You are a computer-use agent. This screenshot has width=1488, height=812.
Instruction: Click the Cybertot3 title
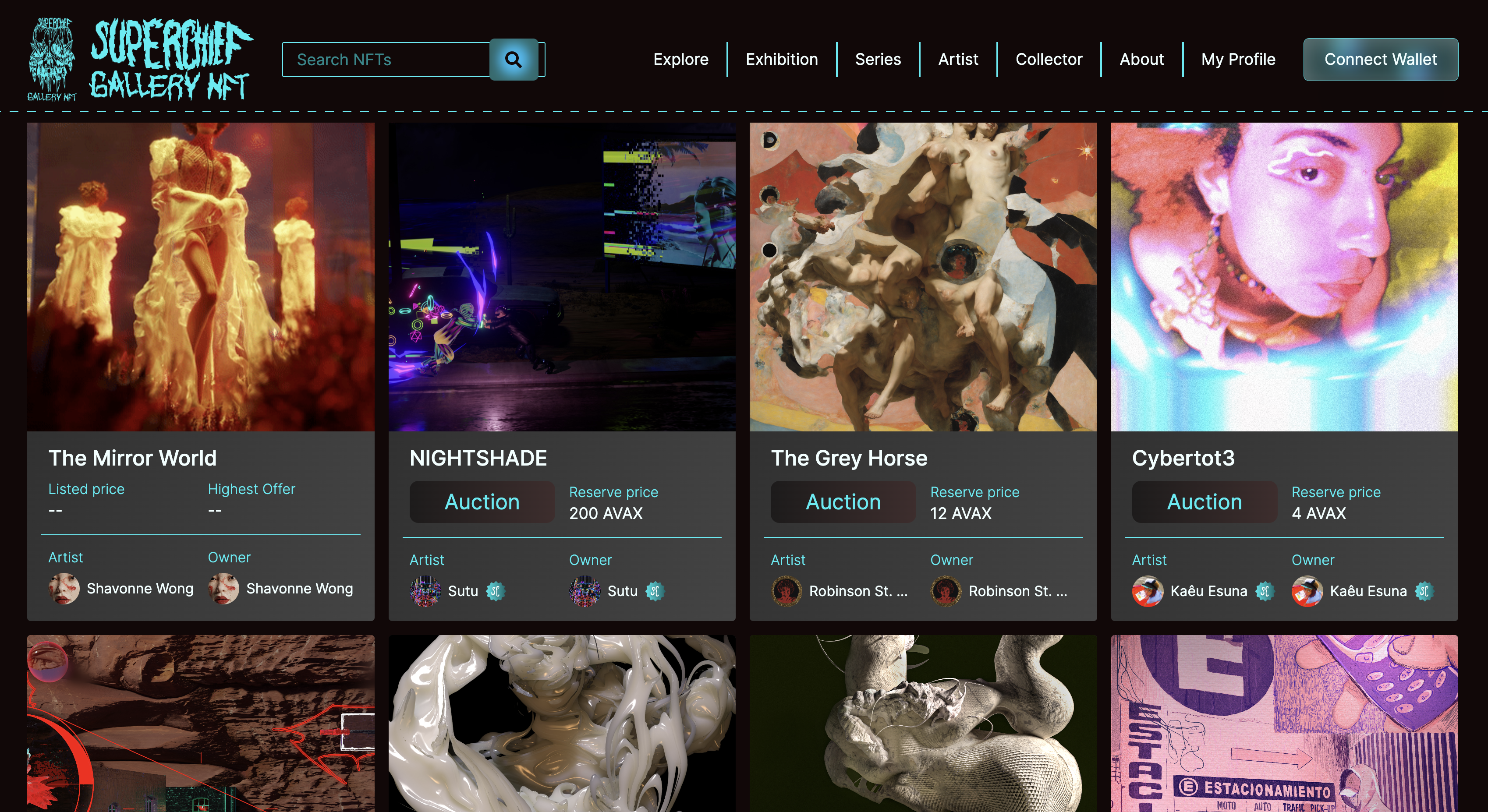click(1183, 458)
